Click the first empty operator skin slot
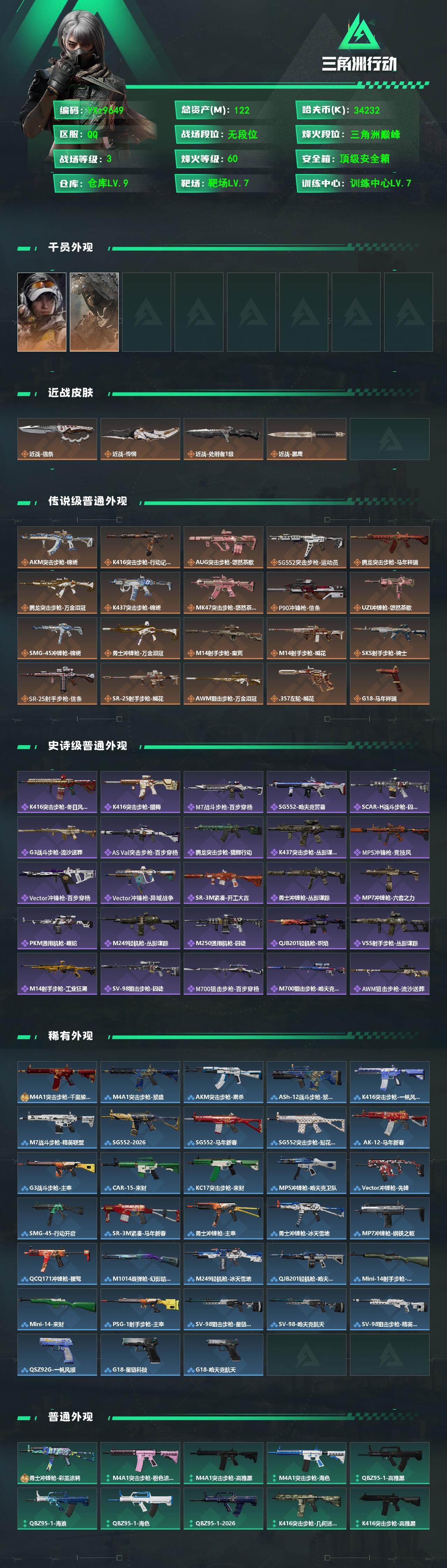 coord(147,312)
